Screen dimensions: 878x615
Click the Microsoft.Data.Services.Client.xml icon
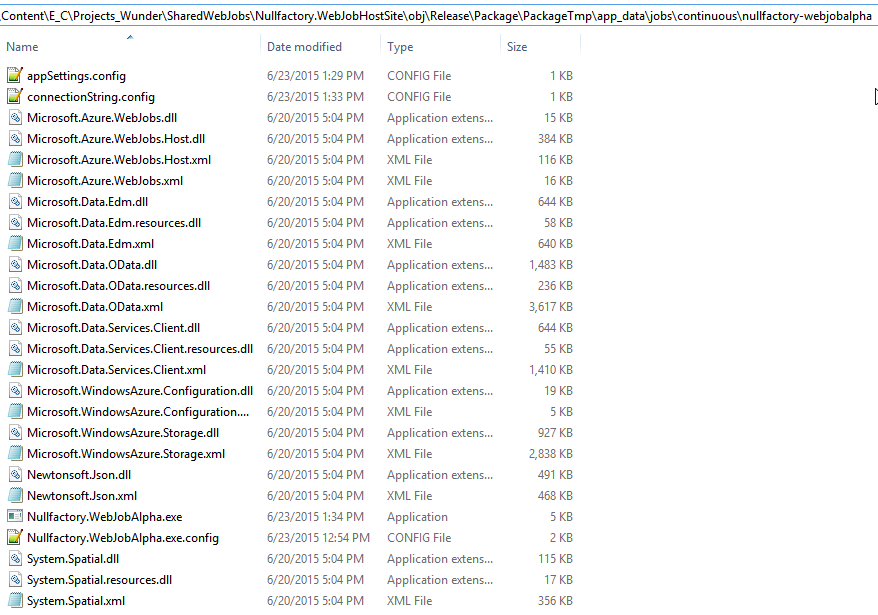pos(15,370)
